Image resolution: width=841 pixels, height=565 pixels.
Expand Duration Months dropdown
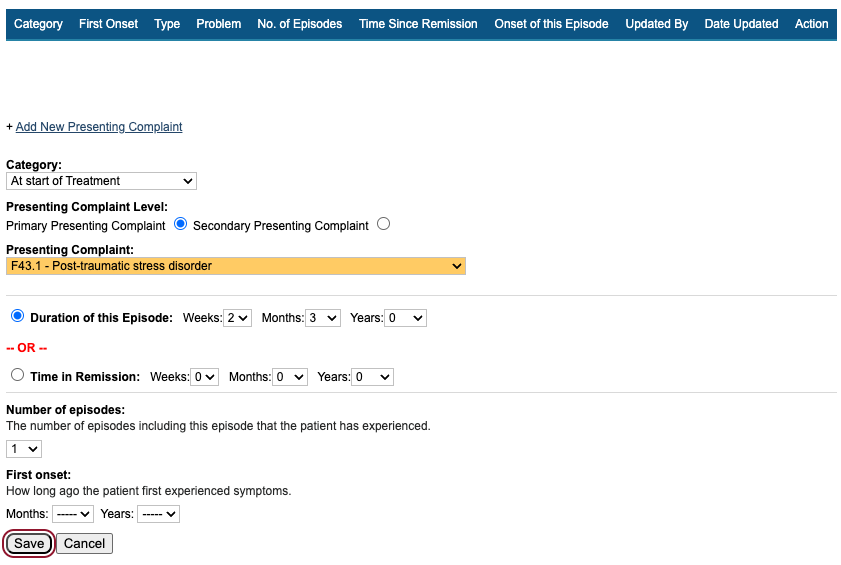click(x=323, y=318)
